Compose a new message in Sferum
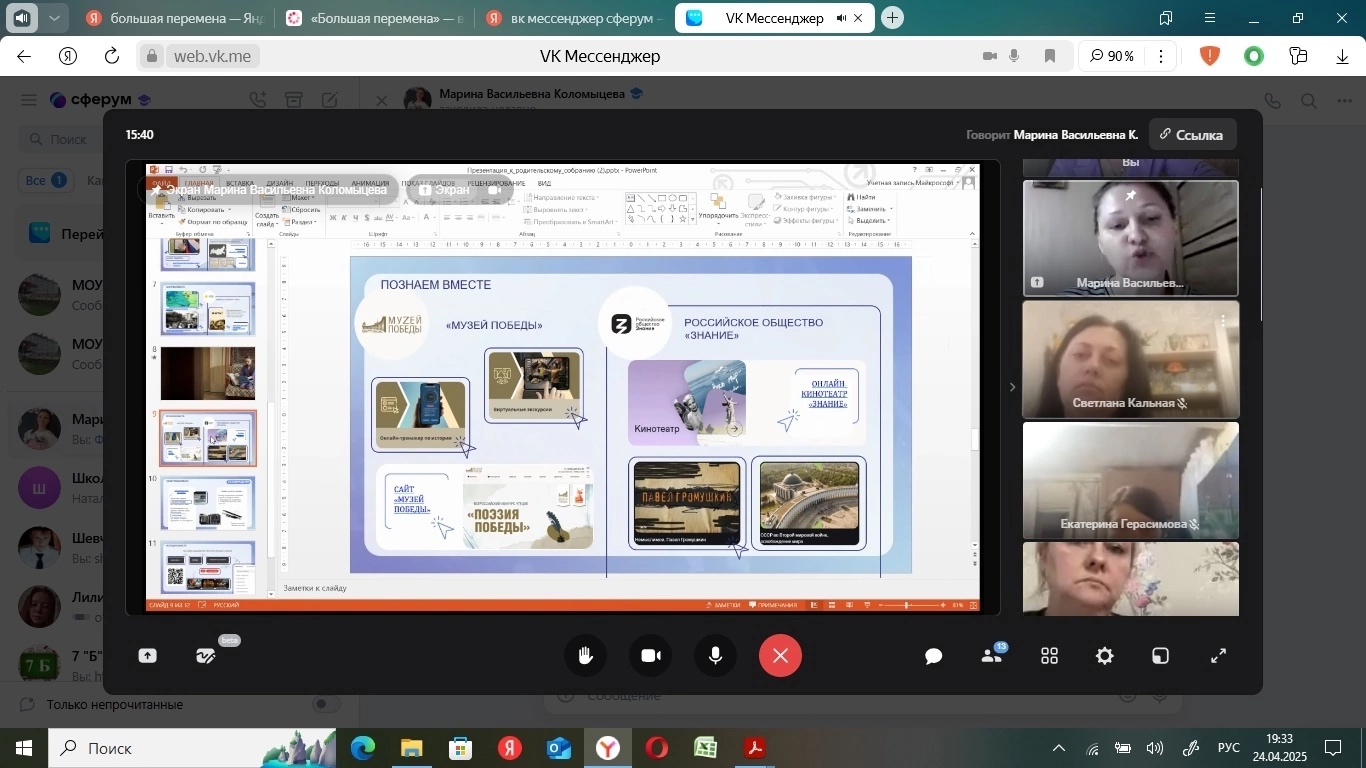The height and width of the screenshot is (768, 1366). pos(330,100)
